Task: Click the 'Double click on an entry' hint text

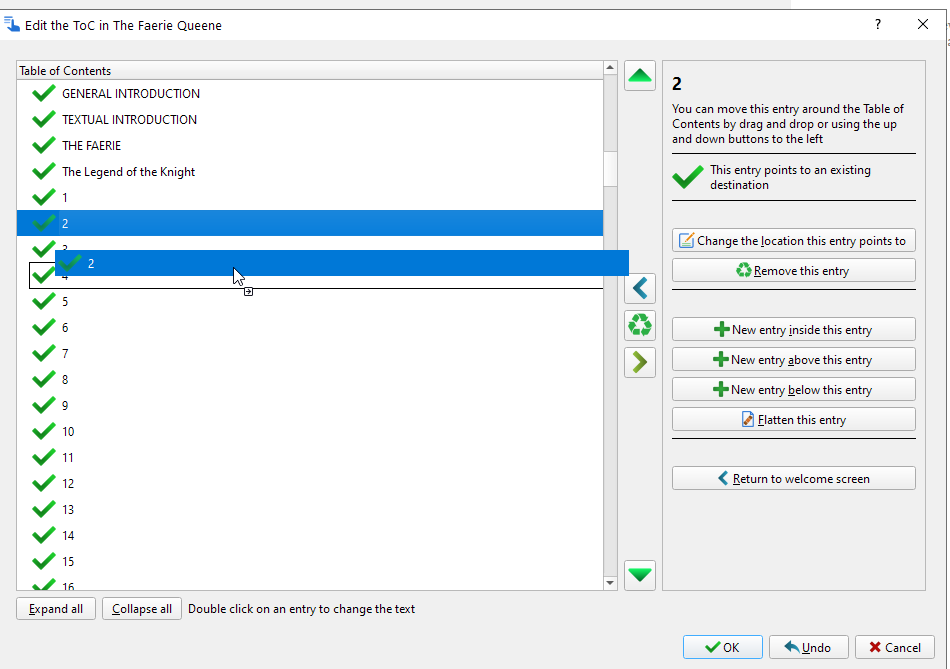Action: pos(302,609)
